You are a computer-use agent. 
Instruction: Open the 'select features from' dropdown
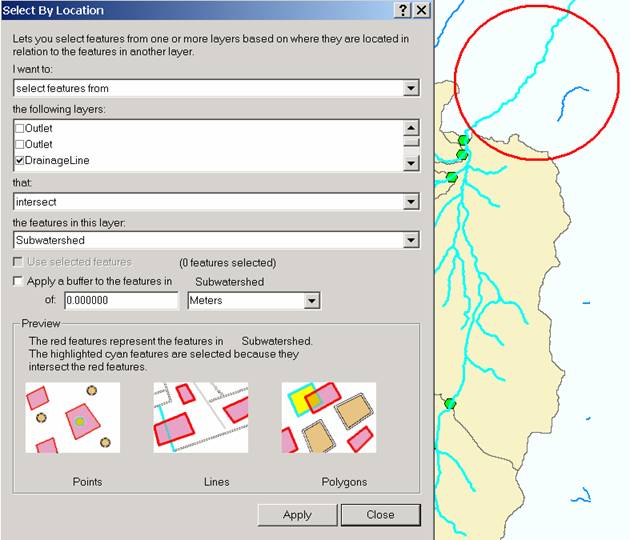pos(411,88)
